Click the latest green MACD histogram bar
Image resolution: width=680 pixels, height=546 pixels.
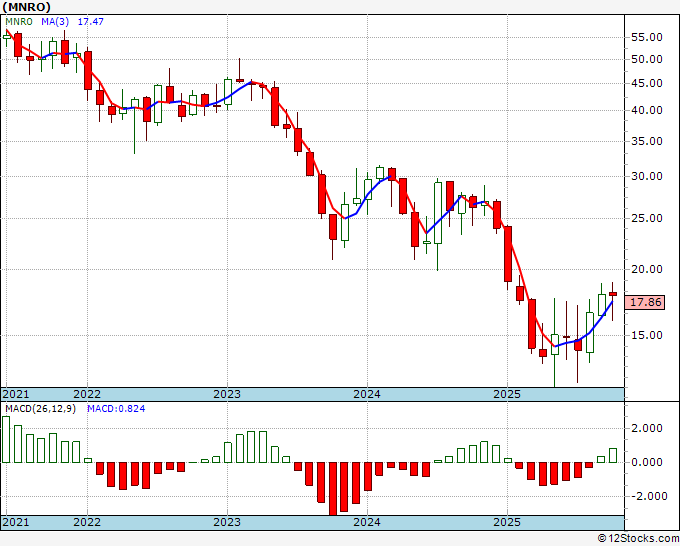coord(613,456)
